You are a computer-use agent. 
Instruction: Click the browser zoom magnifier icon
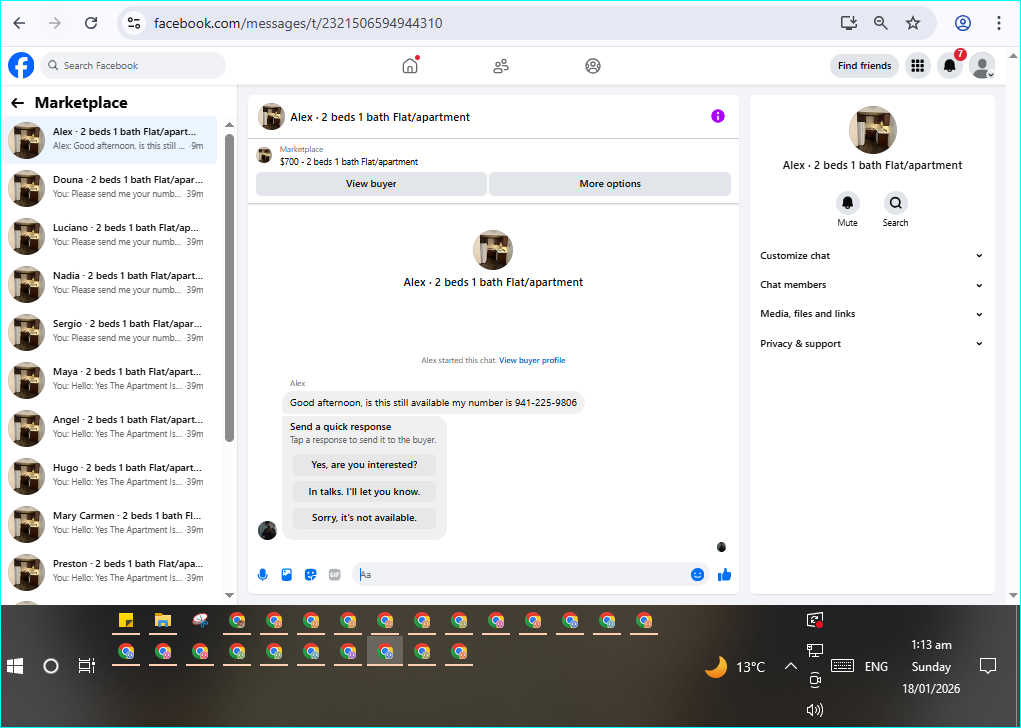[x=880, y=23]
